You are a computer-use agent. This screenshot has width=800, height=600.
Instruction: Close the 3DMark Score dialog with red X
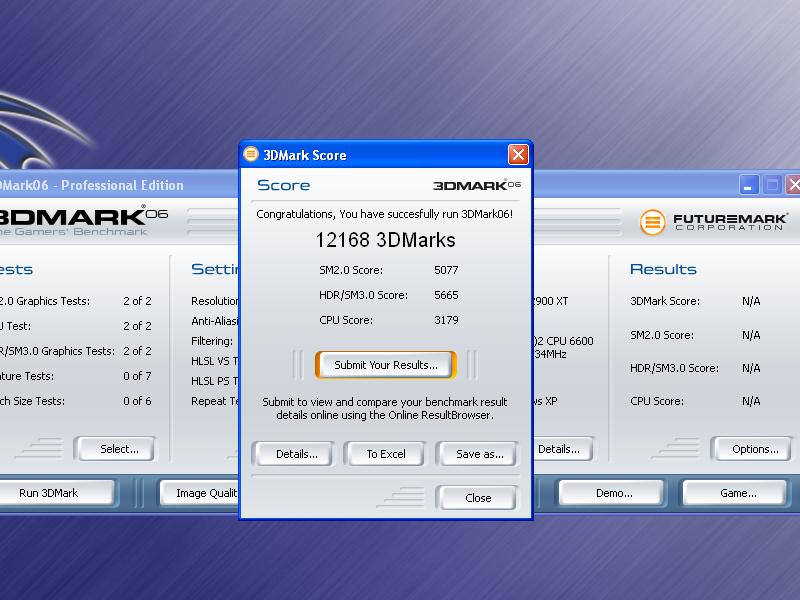[x=518, y=155]
